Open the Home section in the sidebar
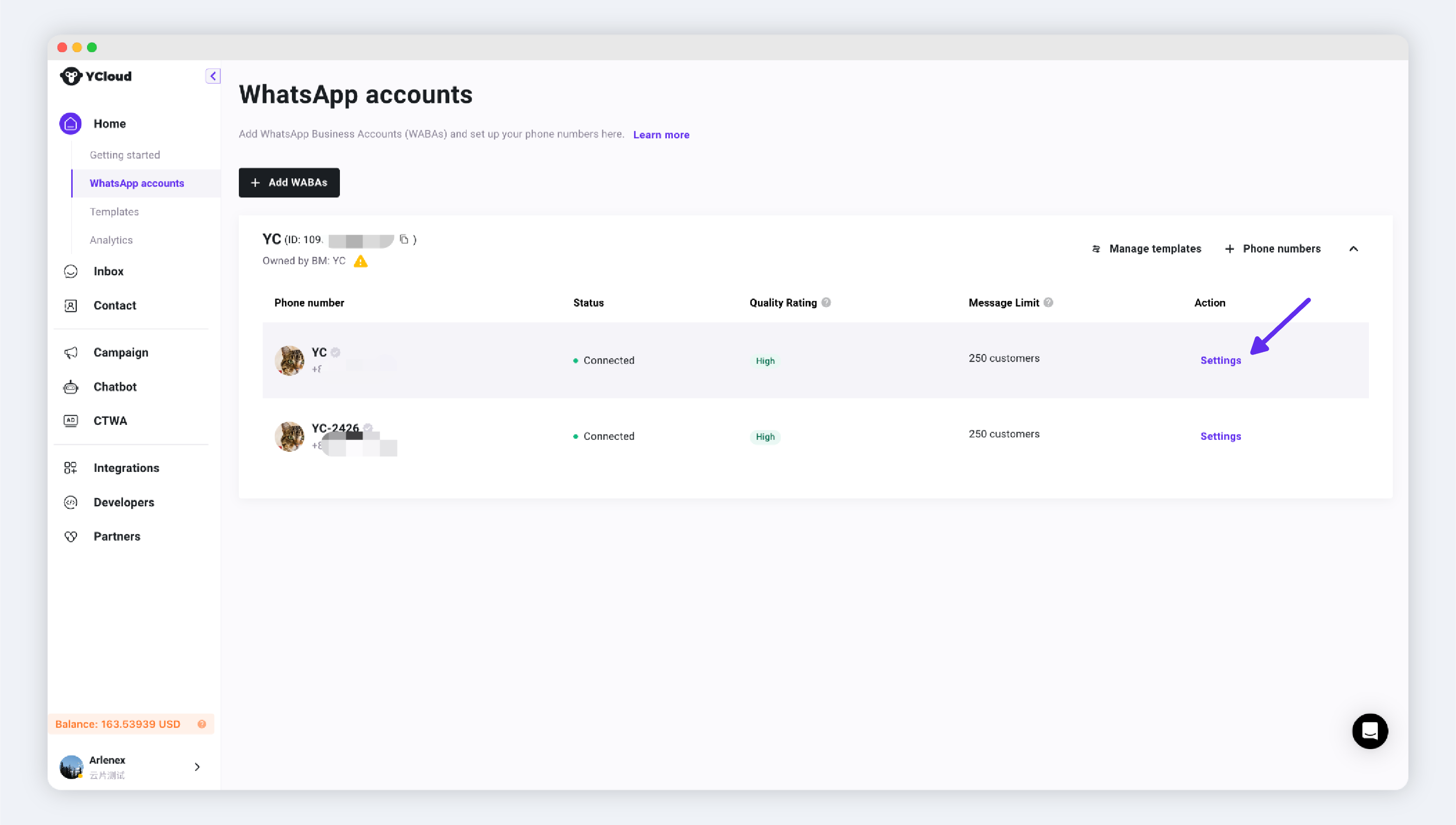 tap(109, 123)
